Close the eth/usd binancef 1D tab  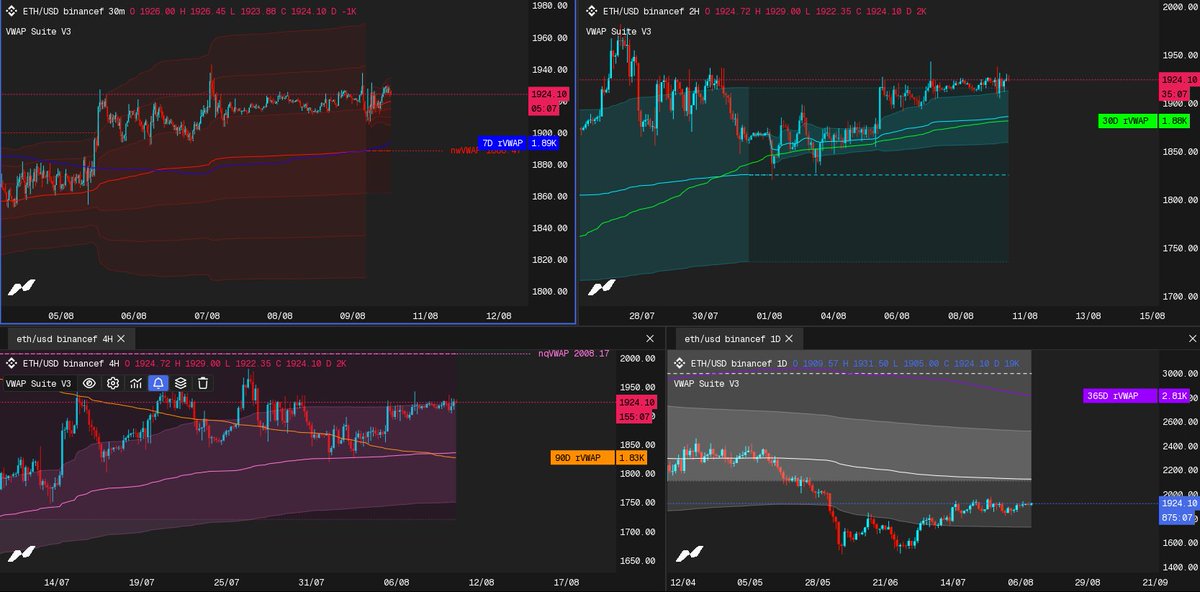789,339
